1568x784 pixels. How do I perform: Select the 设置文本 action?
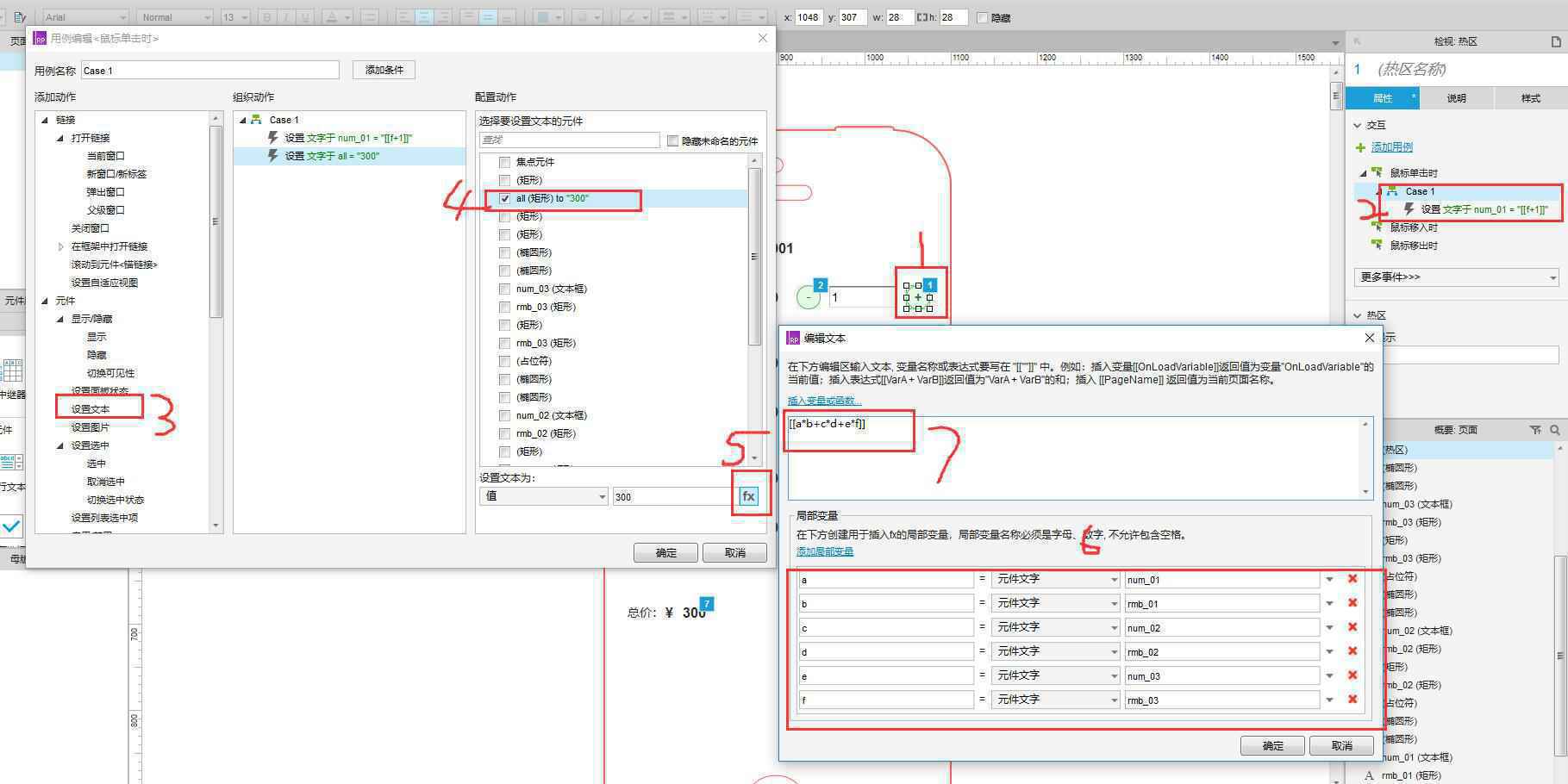click(x=91, y=409)
